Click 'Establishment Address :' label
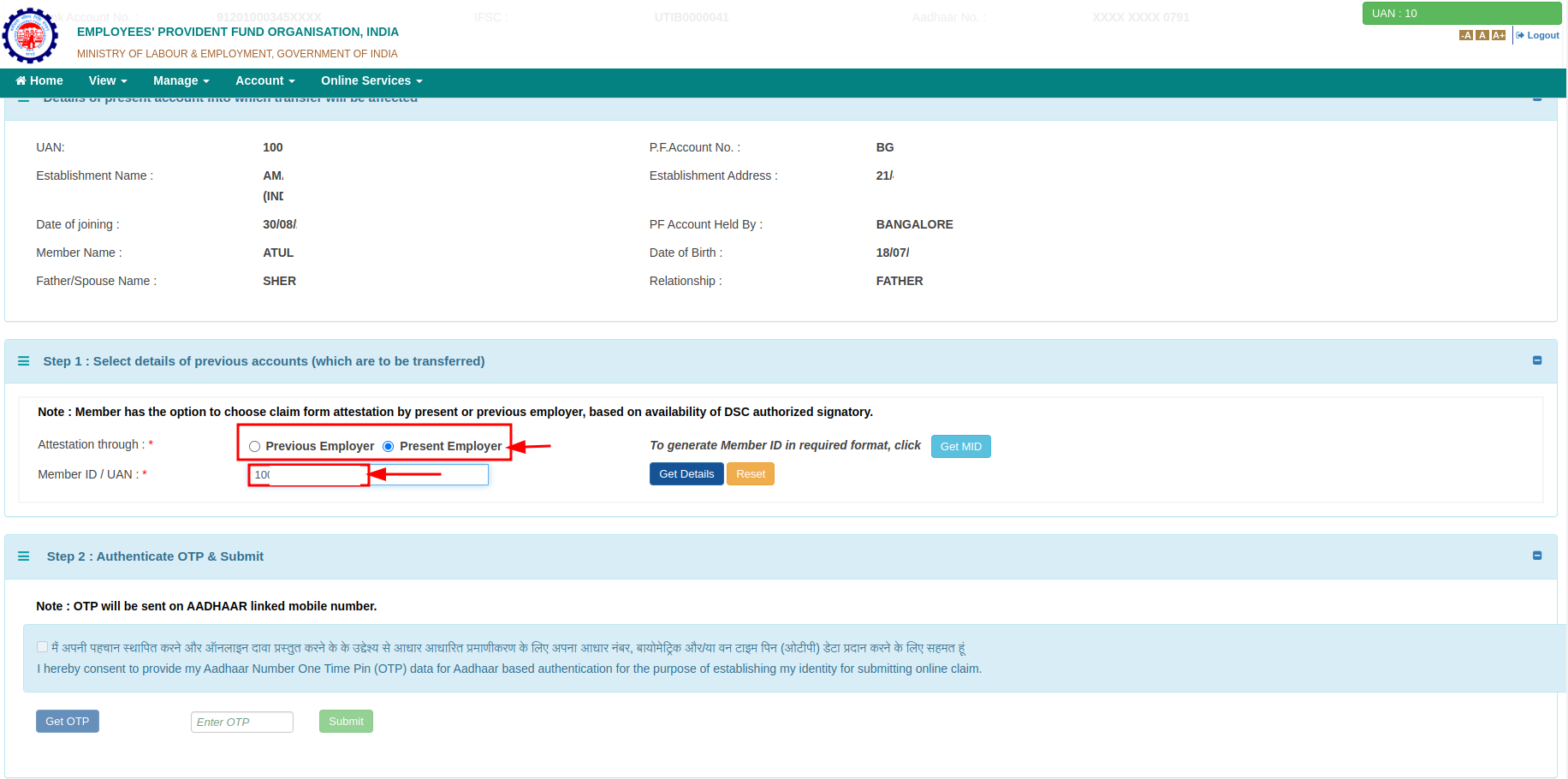Image resolution: width=1568 pixels, height=779 pixels. [x=714, y=175]
